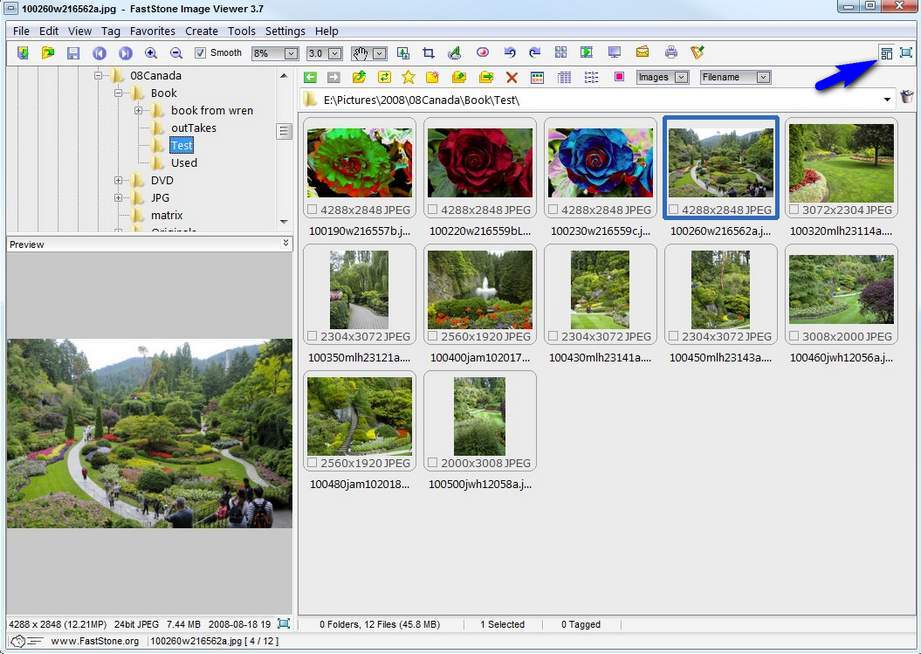Open the hand cursor mode dropdown
Screen dimensions: 921x654
tap(379, 53)
